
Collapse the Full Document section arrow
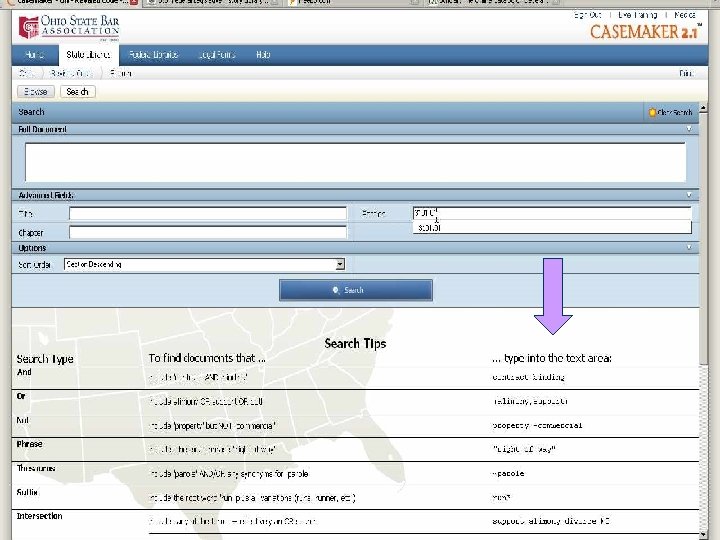click(689, 129)
